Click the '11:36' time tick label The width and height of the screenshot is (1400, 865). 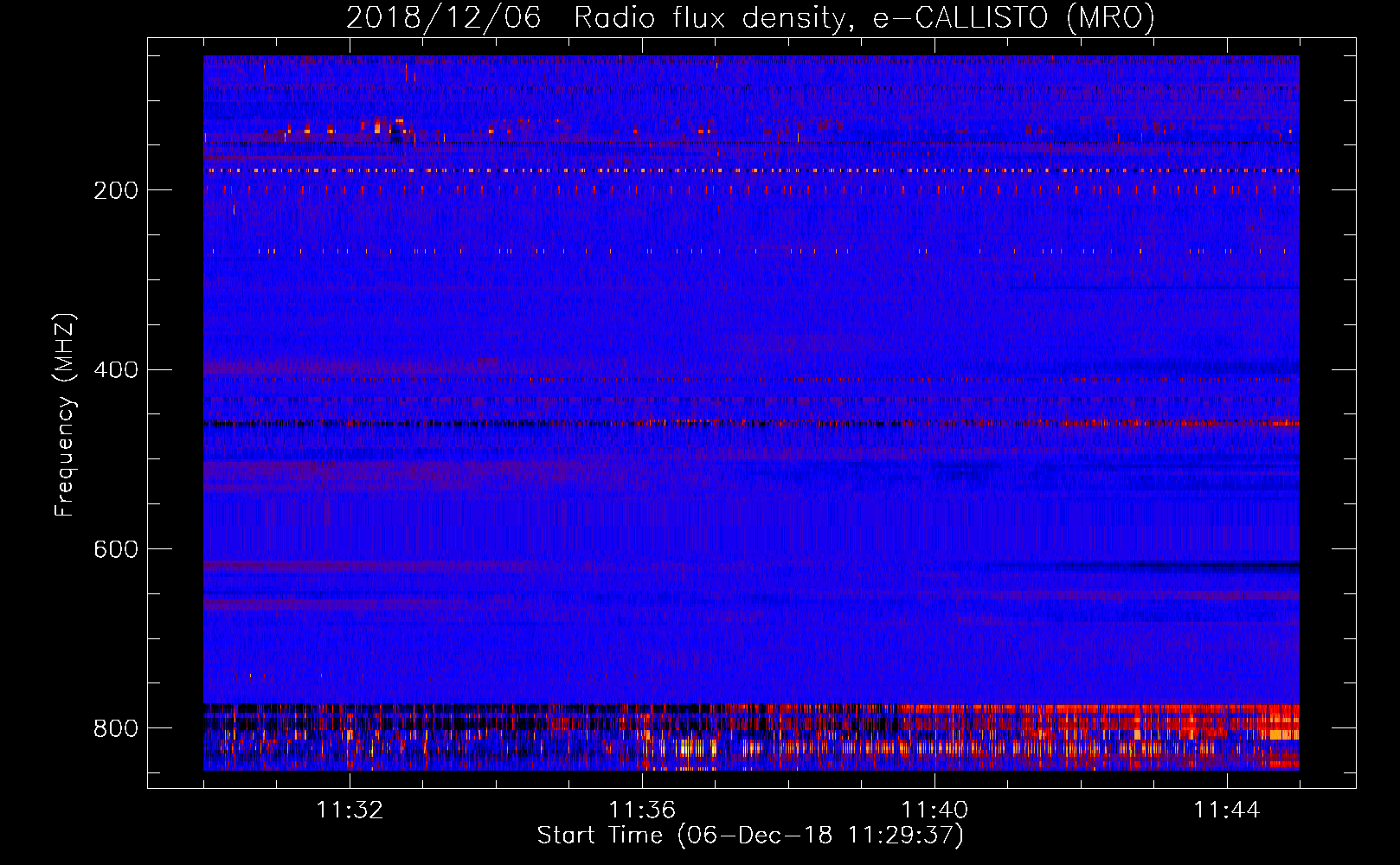[642, 811]
